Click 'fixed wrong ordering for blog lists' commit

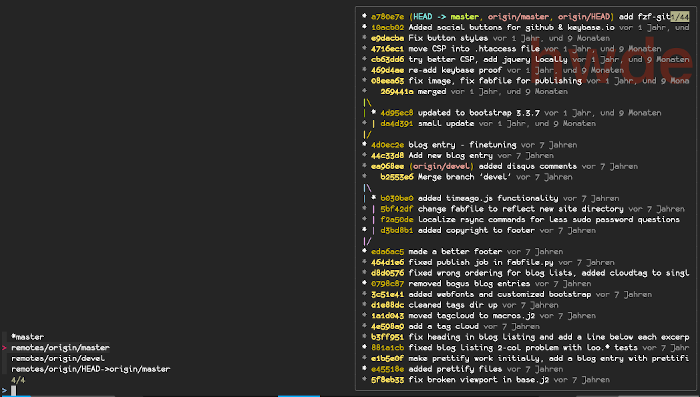[549, 273]
